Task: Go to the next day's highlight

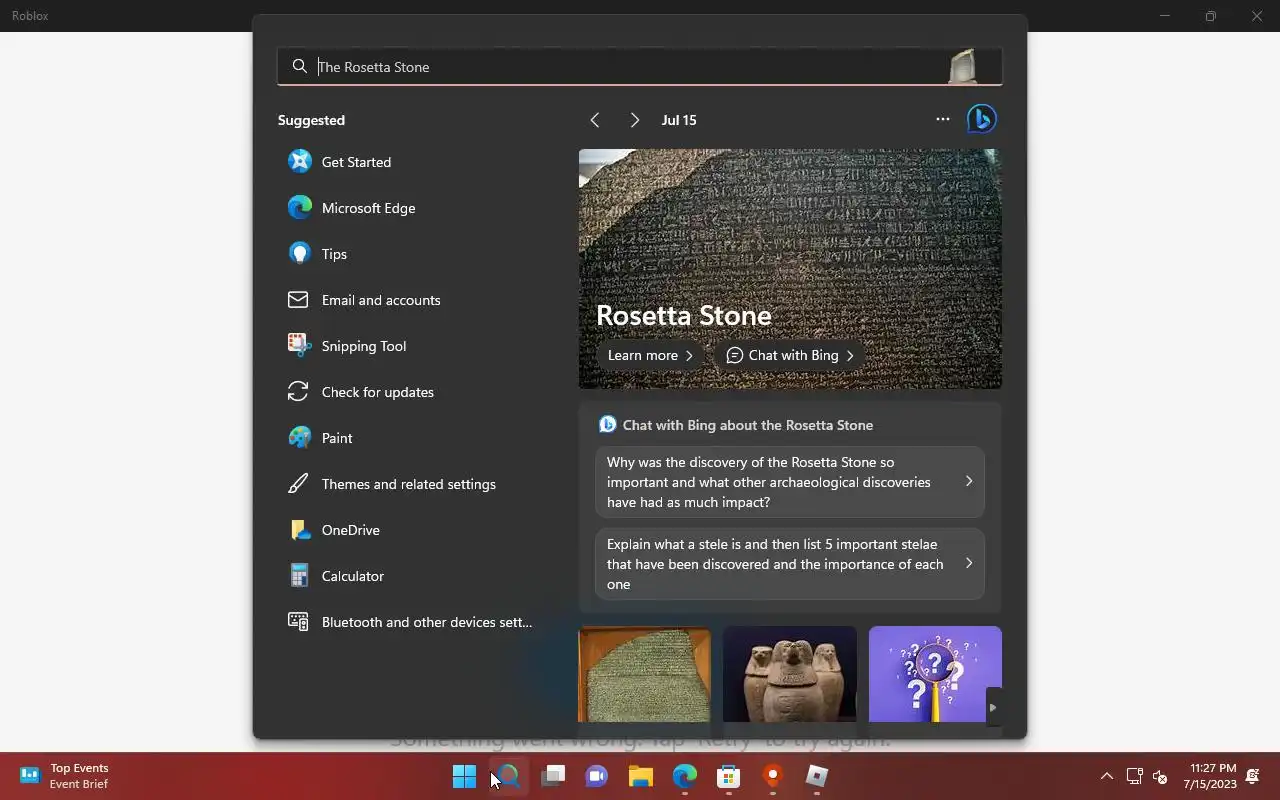Action: click(635, 120)
